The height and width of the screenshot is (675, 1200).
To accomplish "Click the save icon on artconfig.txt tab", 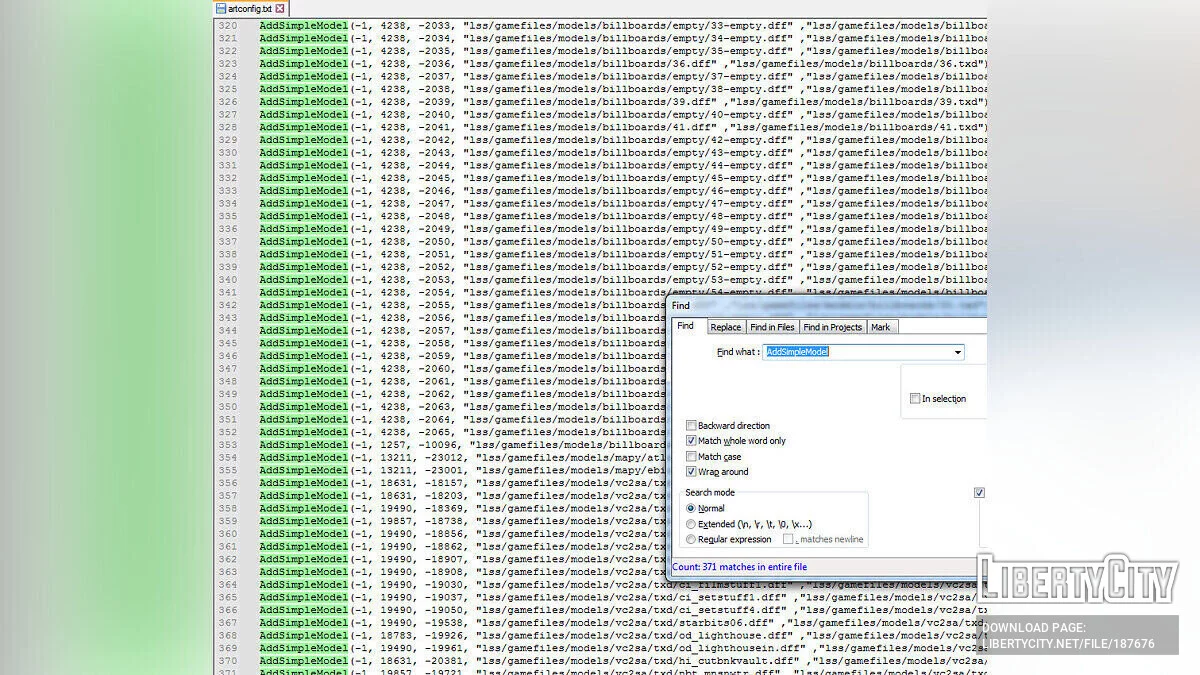I will tap(221, 8).
